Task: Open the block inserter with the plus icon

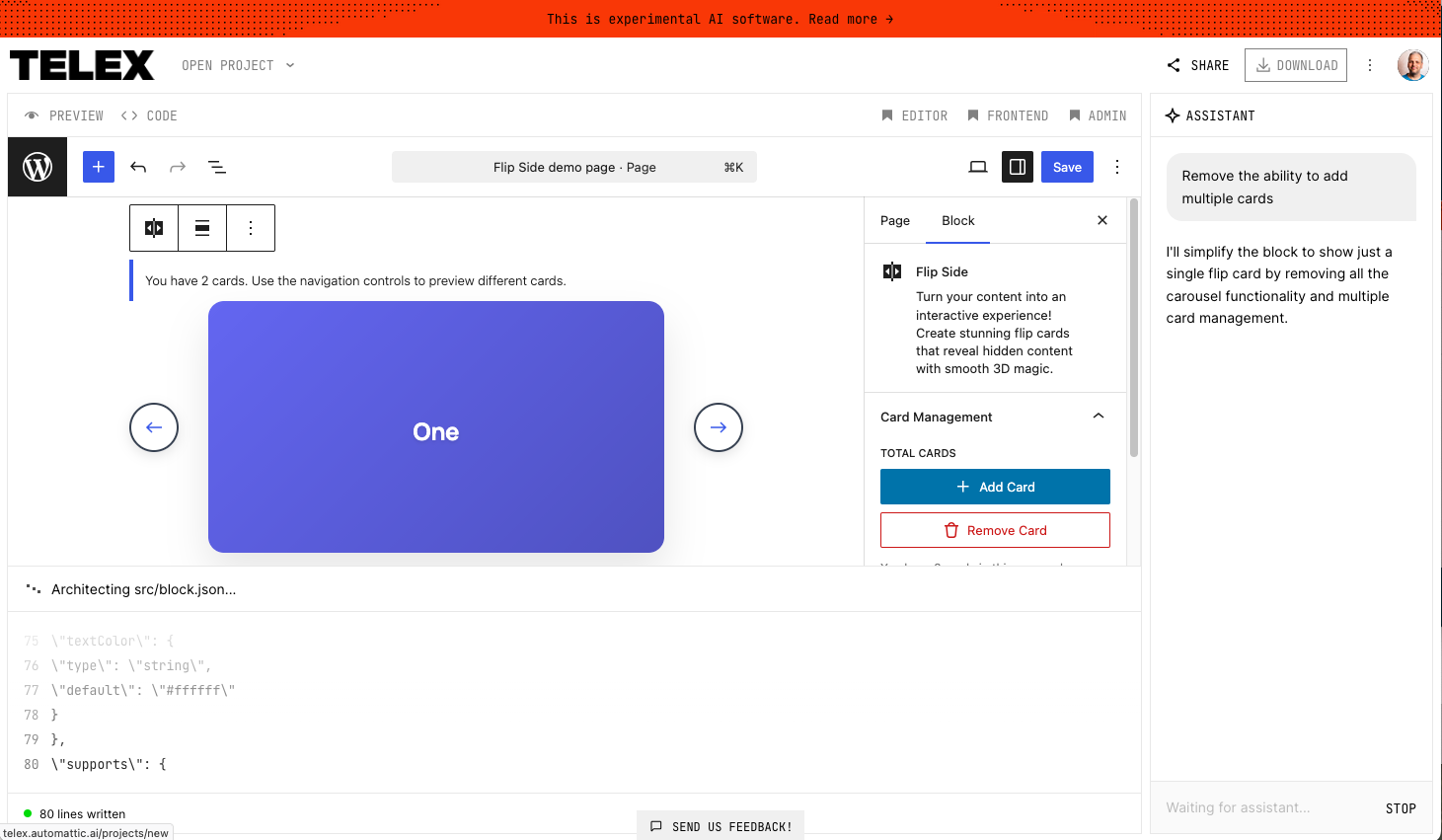Action: (x=98, y=166)
